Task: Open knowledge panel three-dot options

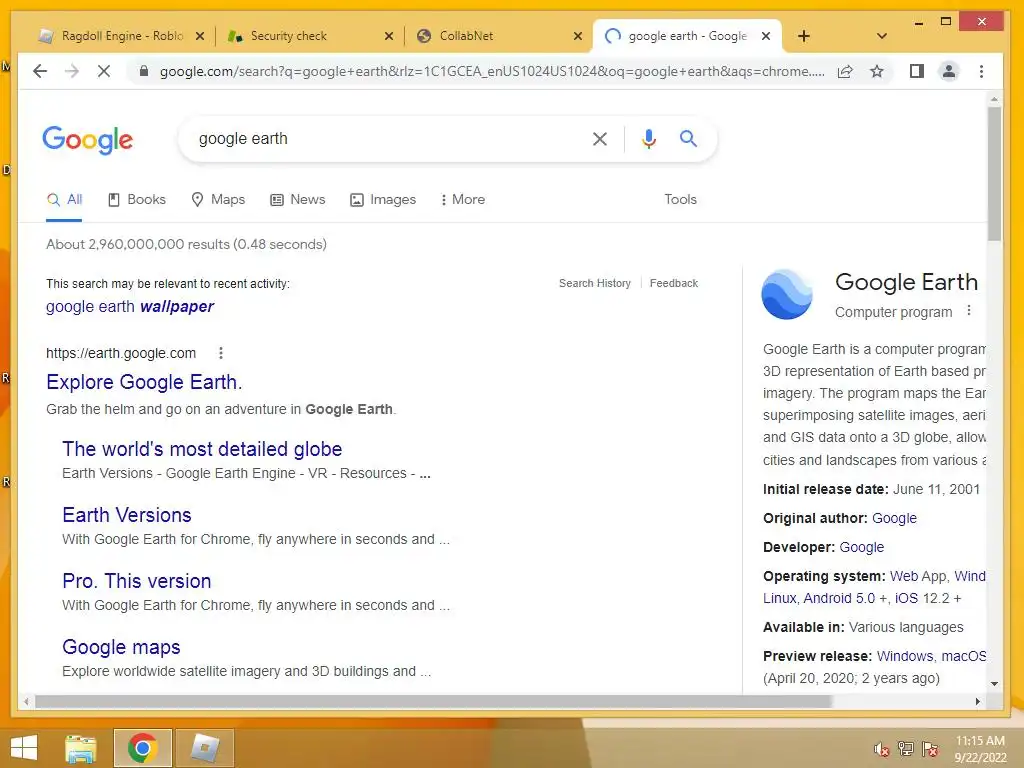Action: click(x=969, y=312)
